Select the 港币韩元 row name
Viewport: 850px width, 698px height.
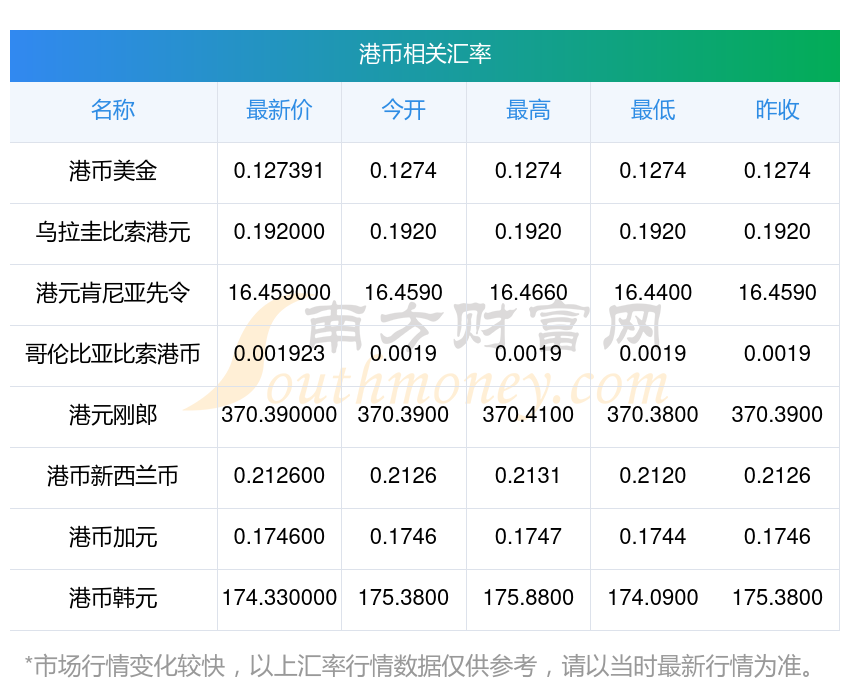pyautogui.click(x=113, y=598)
